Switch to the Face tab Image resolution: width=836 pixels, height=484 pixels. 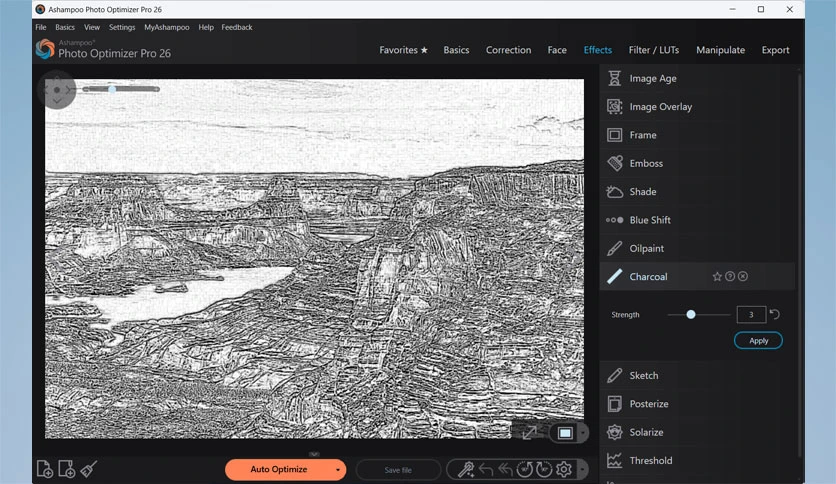click(x=557, y=50)
